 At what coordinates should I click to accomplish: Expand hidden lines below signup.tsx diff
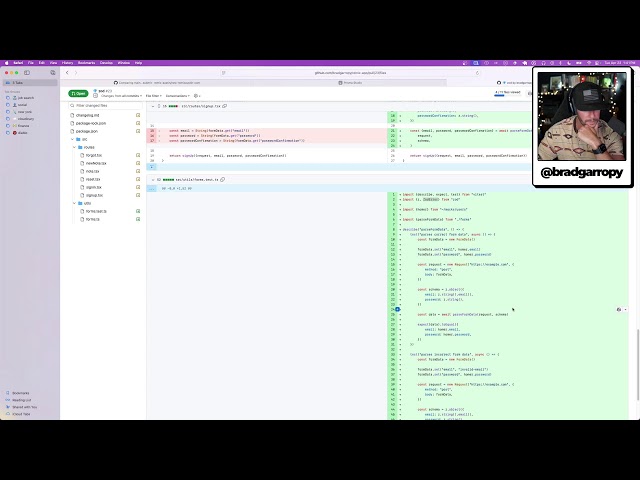tap(151, 167)
